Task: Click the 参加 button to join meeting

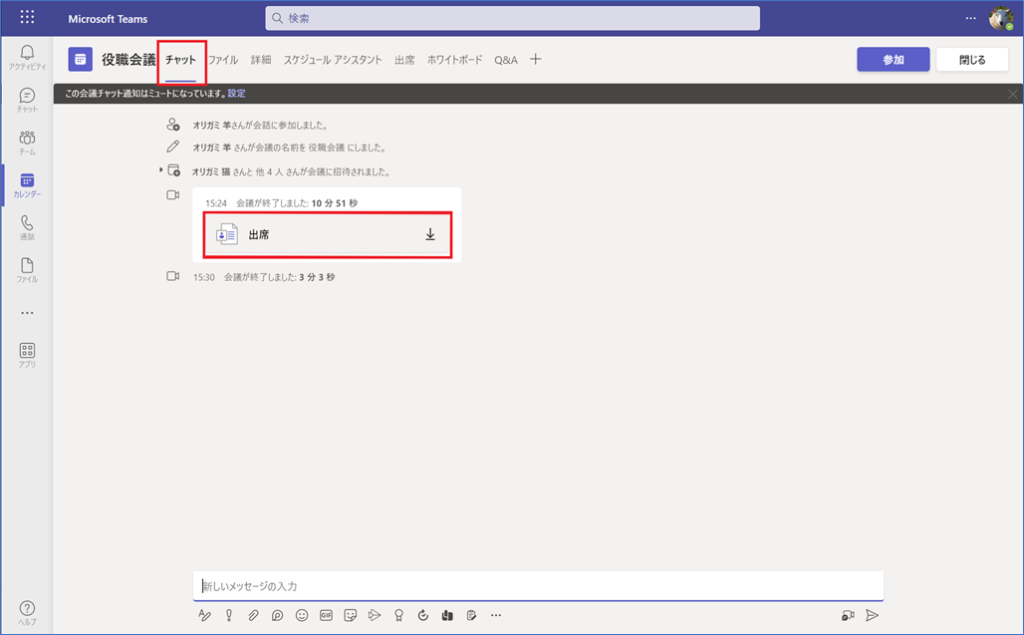Action: [893, 60]
